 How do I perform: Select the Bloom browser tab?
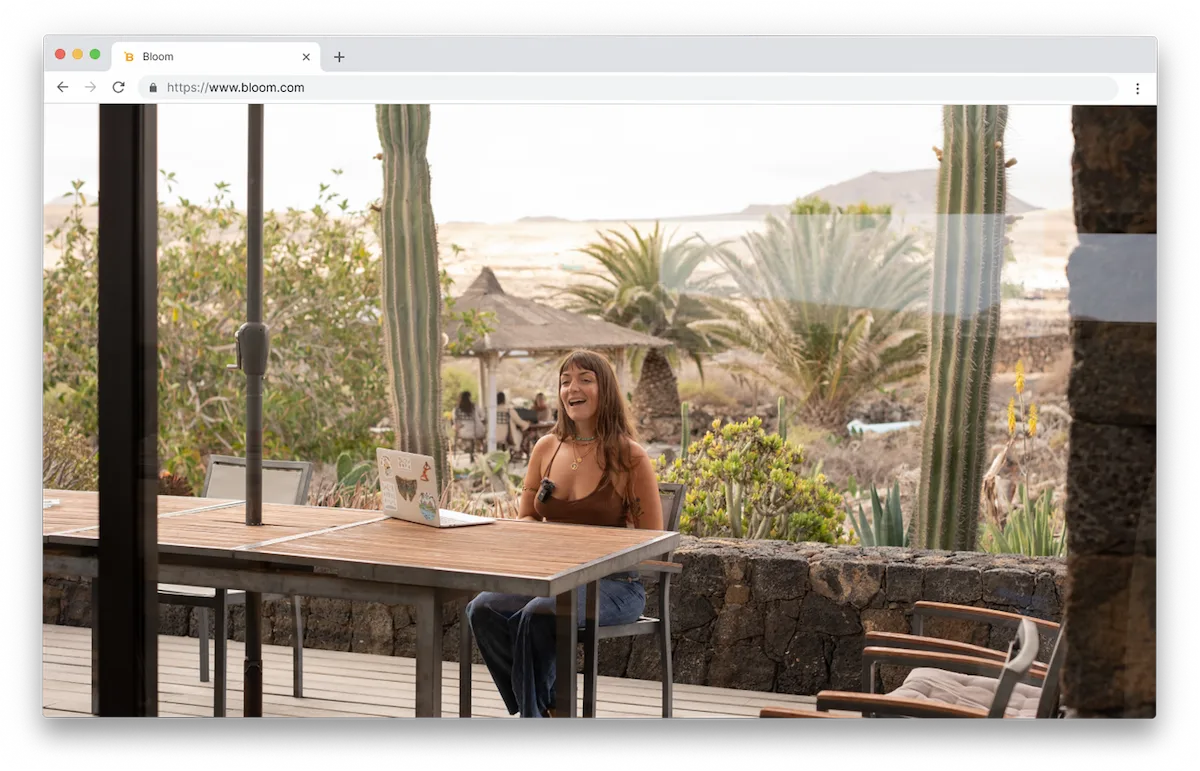pyautogui.click(x=216, y=57)
